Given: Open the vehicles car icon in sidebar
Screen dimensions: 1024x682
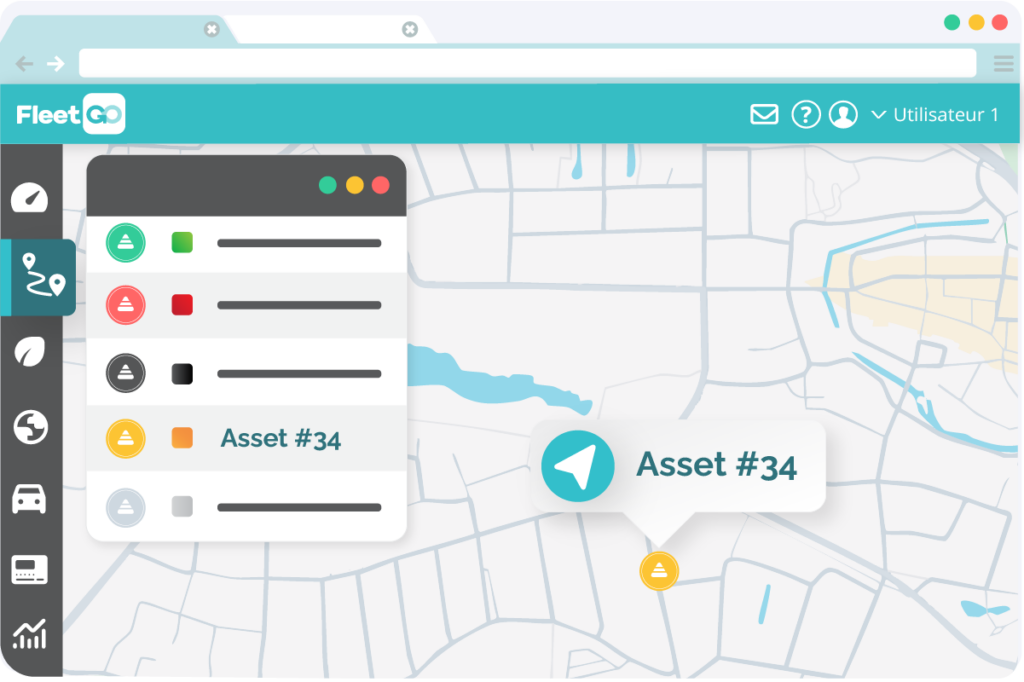Looking at the screenshot, I should (x=29, y=498).
